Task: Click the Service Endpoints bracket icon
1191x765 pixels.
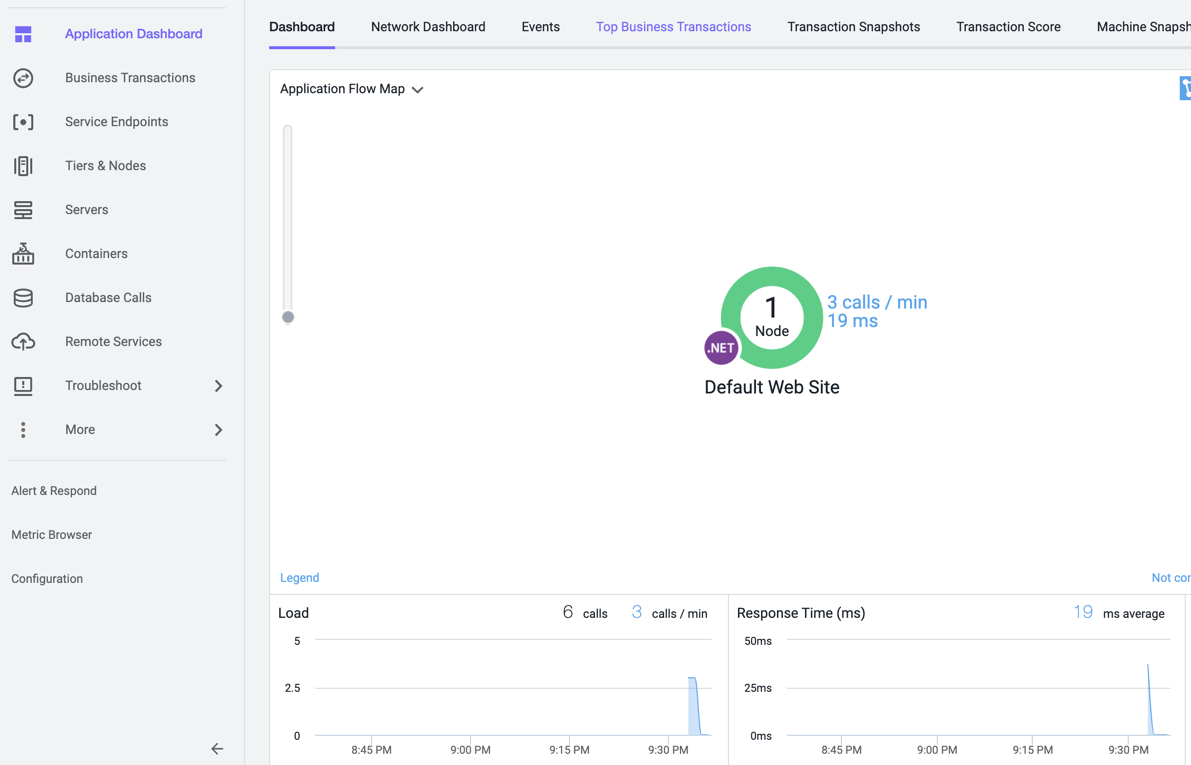Action: [23, 122]
